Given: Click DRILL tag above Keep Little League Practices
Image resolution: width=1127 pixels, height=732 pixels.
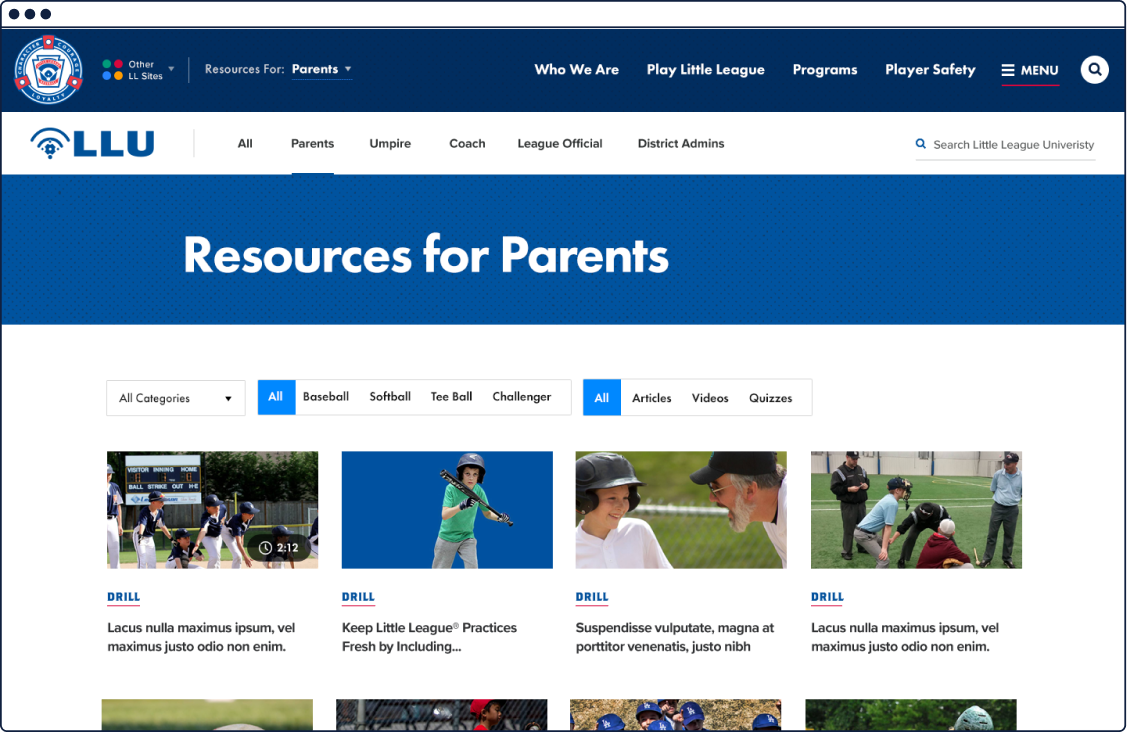Looking at the screenshot, I should pyautogui.click(x=358, y=597).
